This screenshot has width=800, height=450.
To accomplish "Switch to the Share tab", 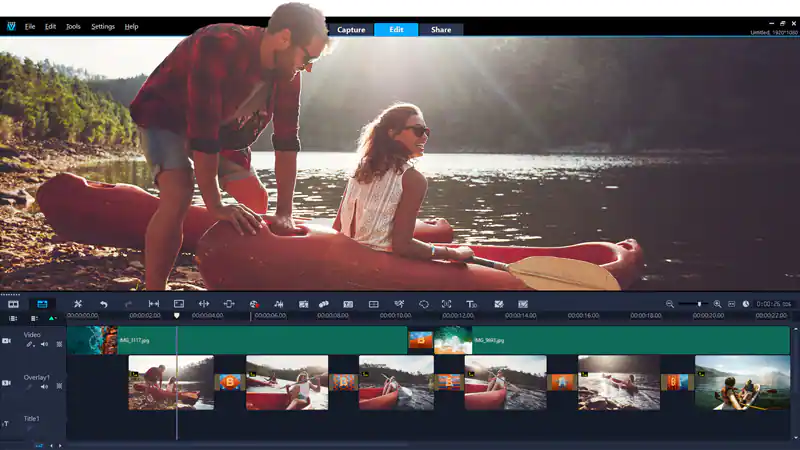I will 440,30.
